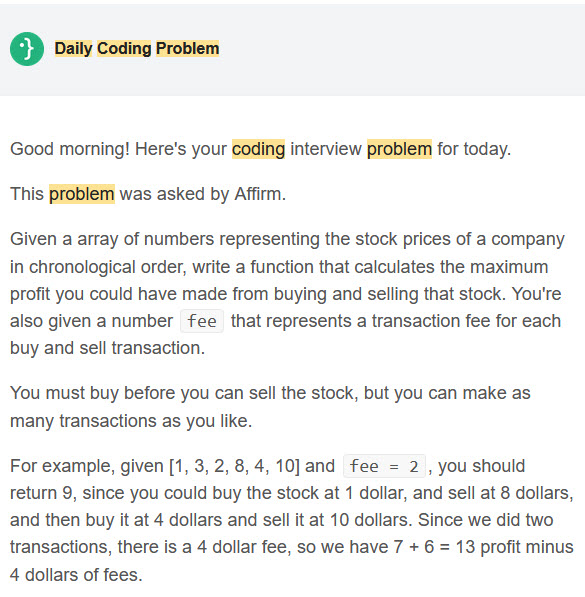Click the closing text '4 dollars of fees'

click(x=75, y=575)
